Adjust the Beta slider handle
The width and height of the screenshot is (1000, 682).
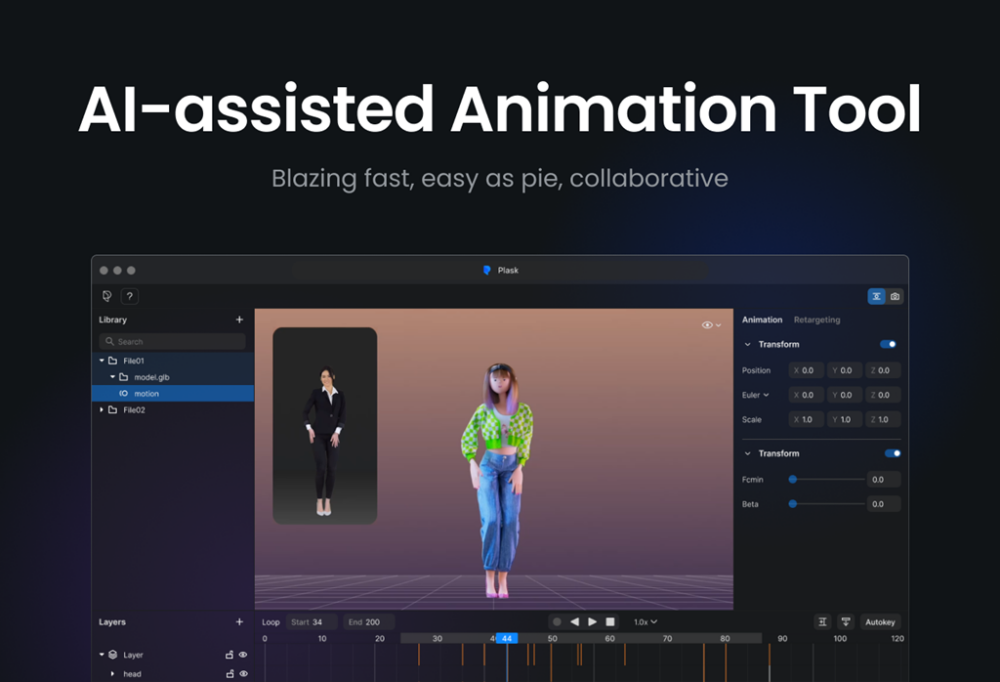[793, 504]
